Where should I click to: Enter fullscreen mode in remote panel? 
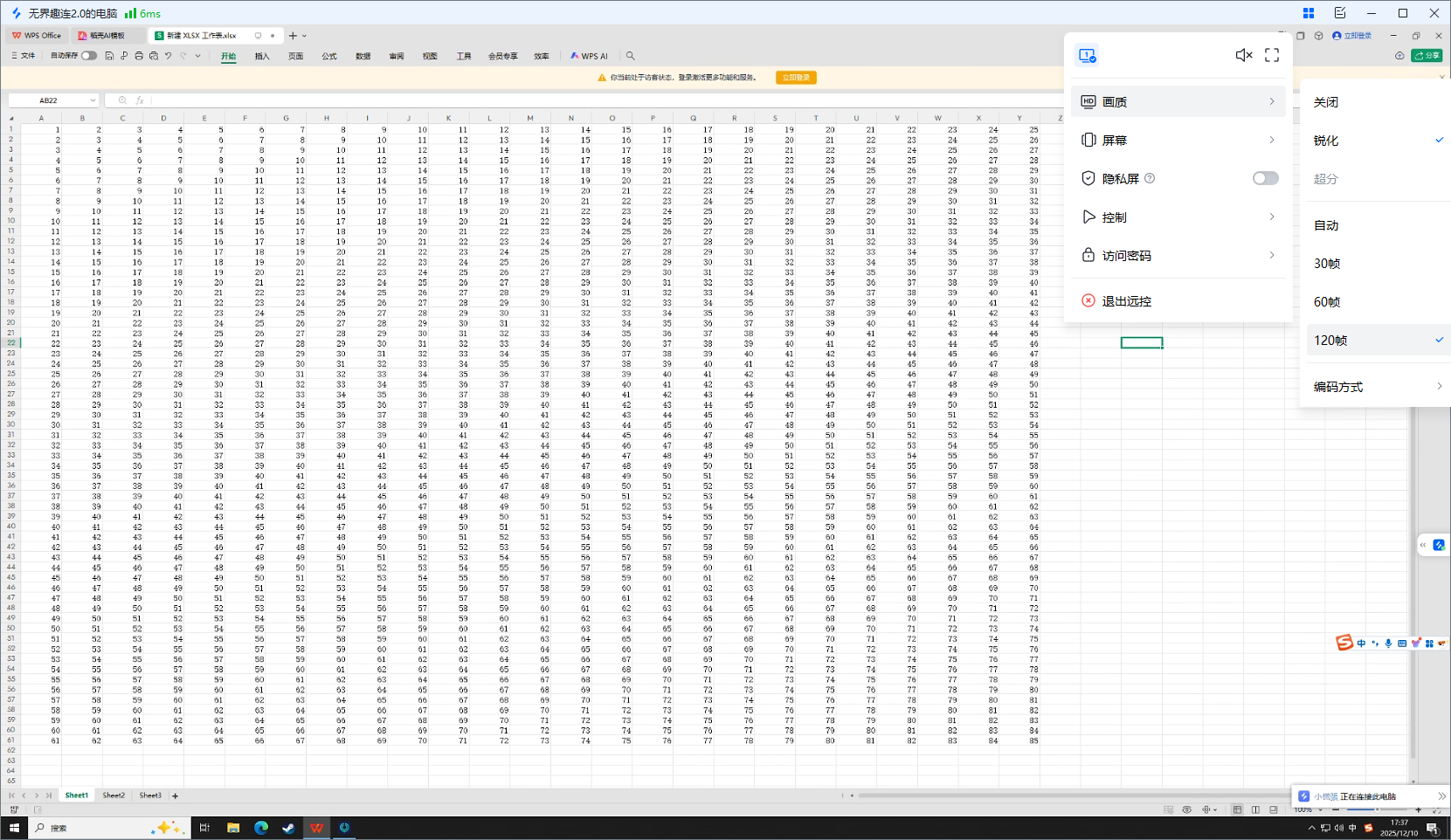click(x=1272, y=55)
